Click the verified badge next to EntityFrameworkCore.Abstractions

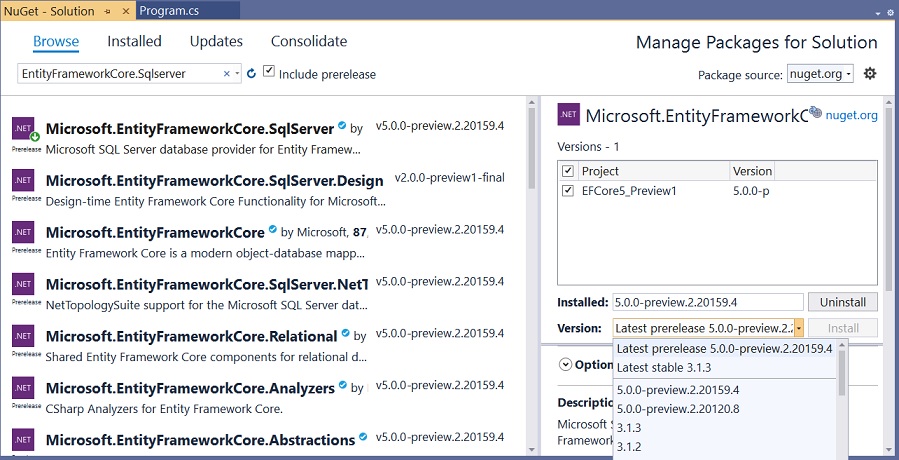(x=363, y=436)
